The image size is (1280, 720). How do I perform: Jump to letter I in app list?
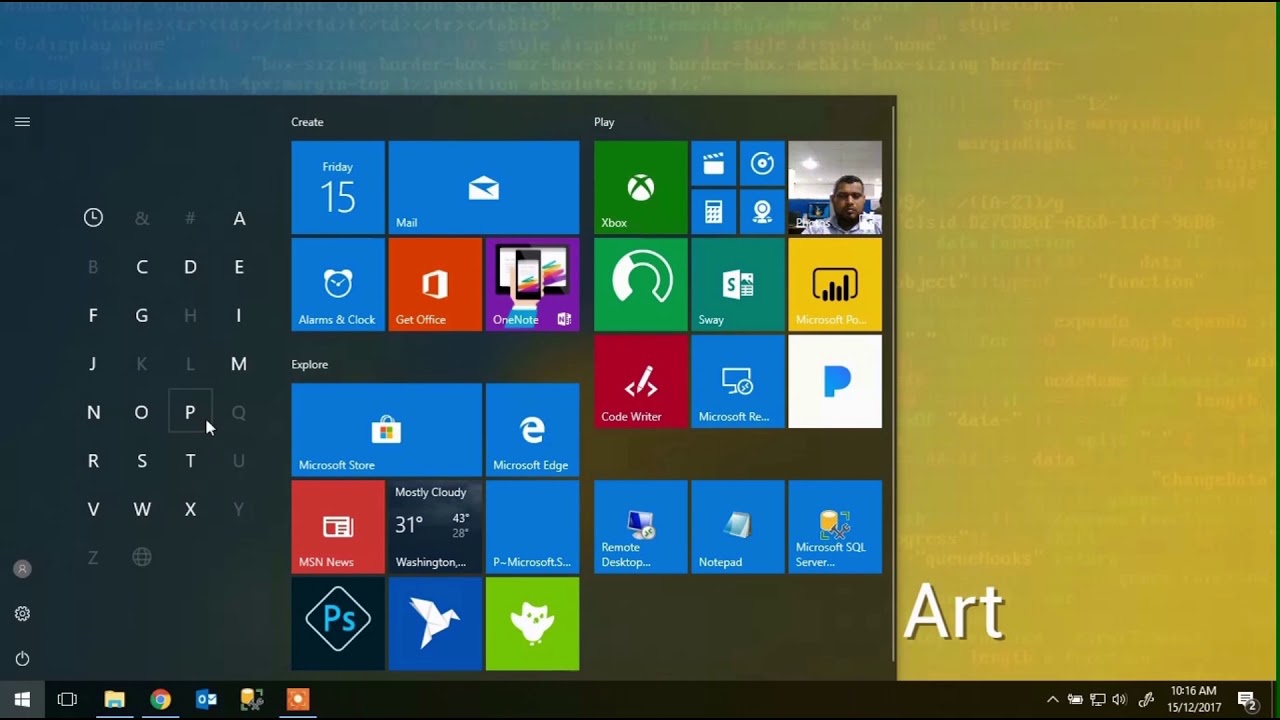tap(239, 315)
